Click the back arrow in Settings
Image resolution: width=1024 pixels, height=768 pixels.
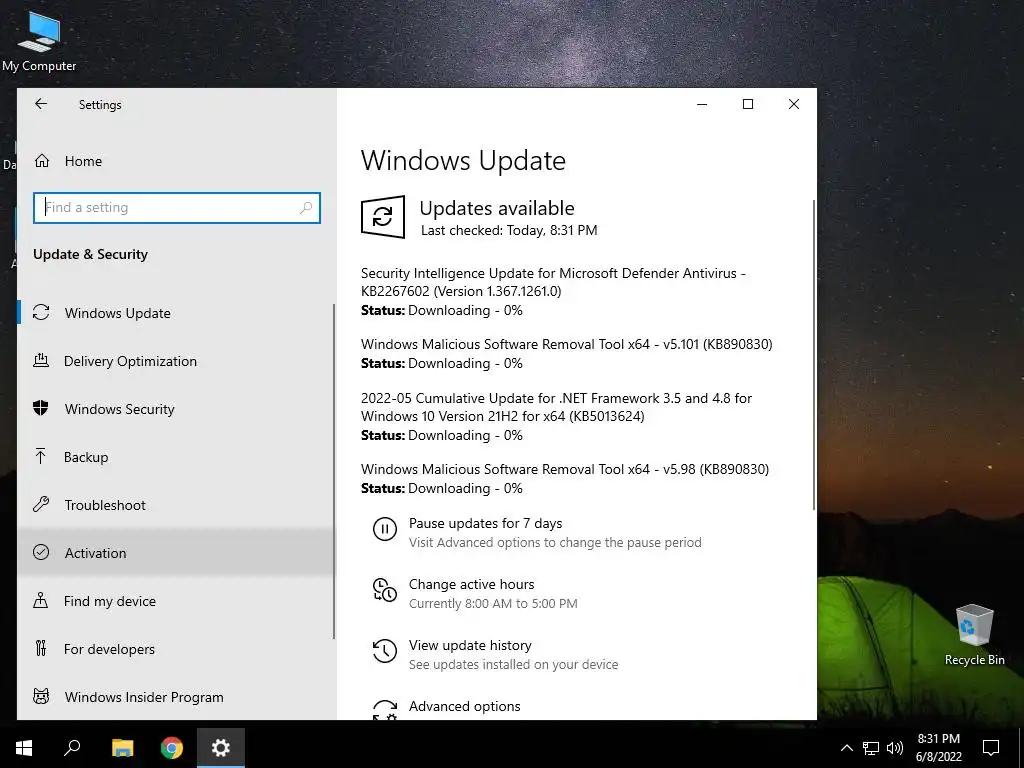click(x=41, y=104)
